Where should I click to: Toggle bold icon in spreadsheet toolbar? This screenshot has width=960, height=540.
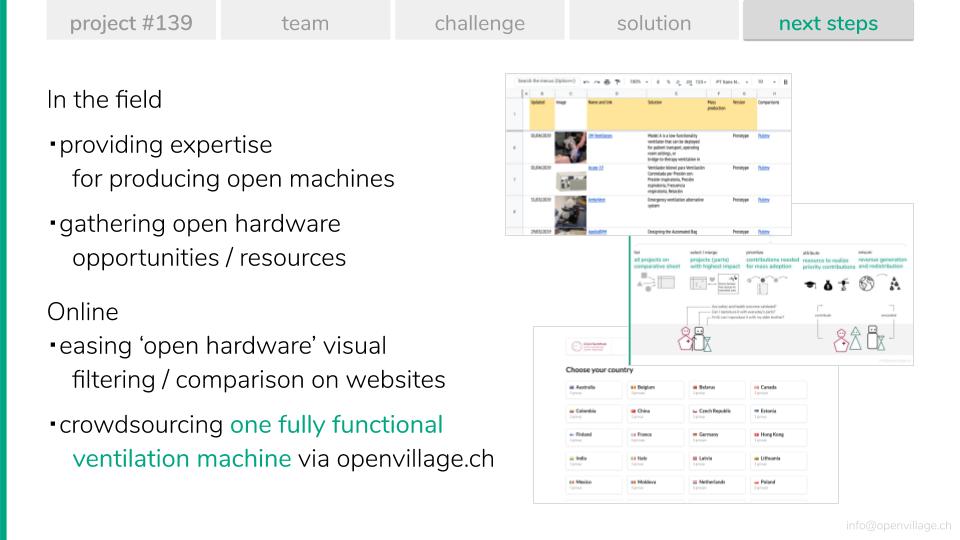pyautogui.click(x=786, y=81)
